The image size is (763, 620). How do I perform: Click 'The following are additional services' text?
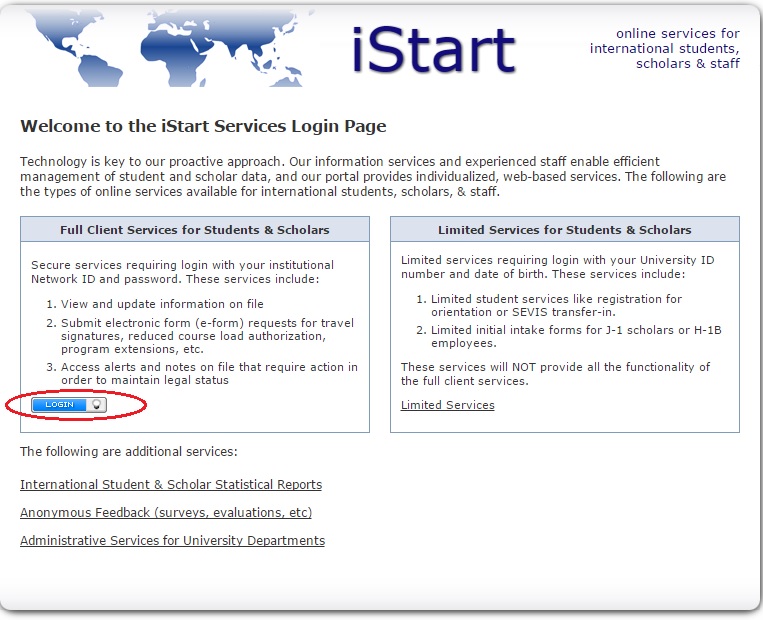click(128, 452)
